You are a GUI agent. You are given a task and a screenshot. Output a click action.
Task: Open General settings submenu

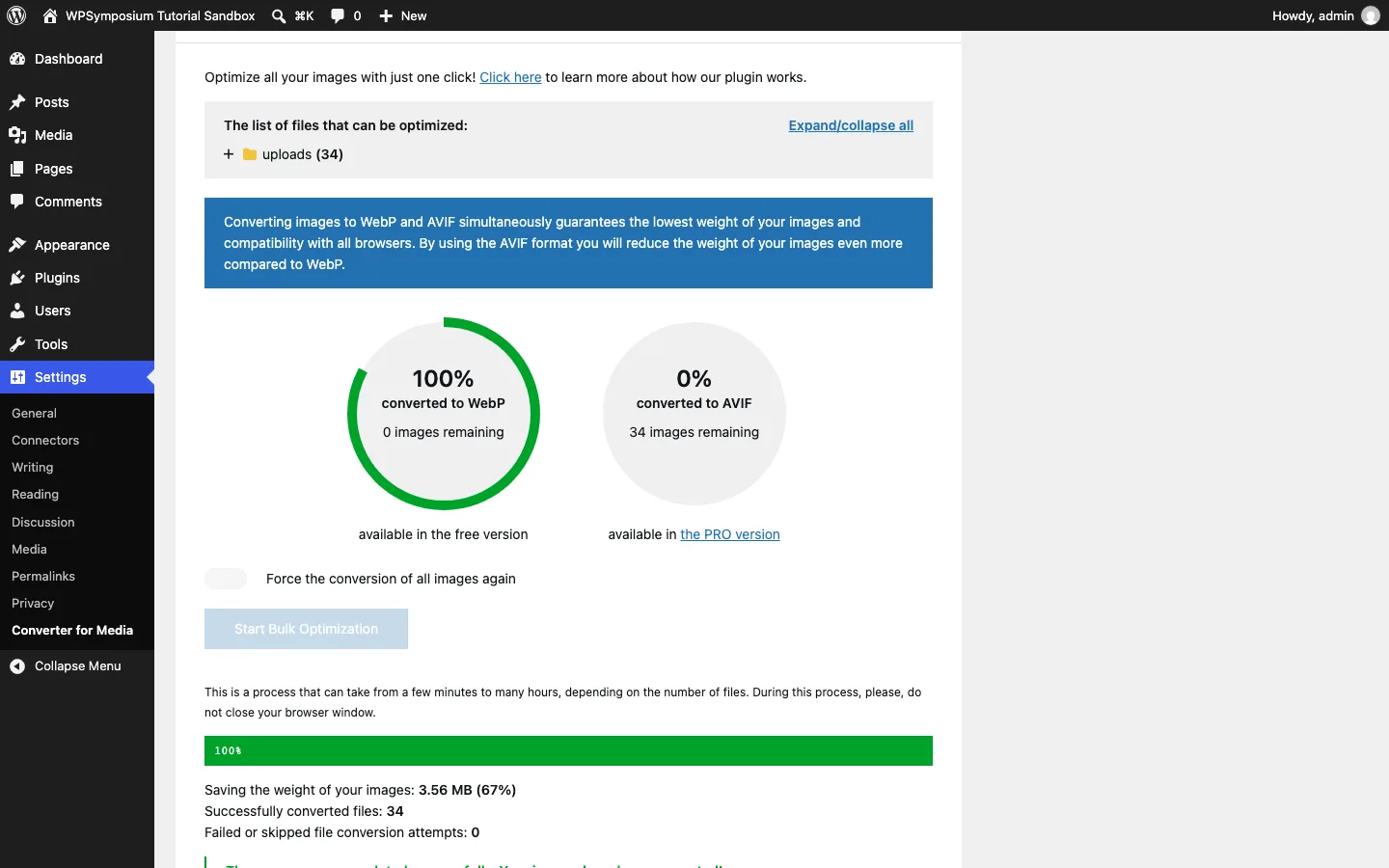click(x=34, y=413)
